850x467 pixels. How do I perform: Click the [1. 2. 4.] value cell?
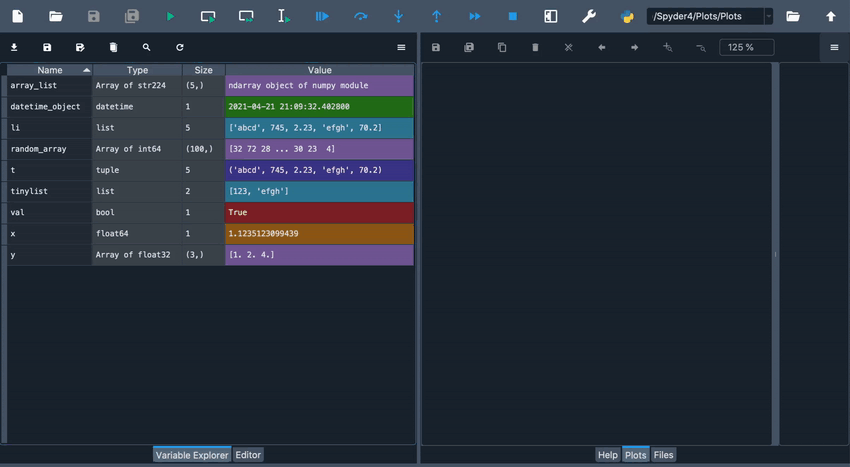tap(319, 255)
